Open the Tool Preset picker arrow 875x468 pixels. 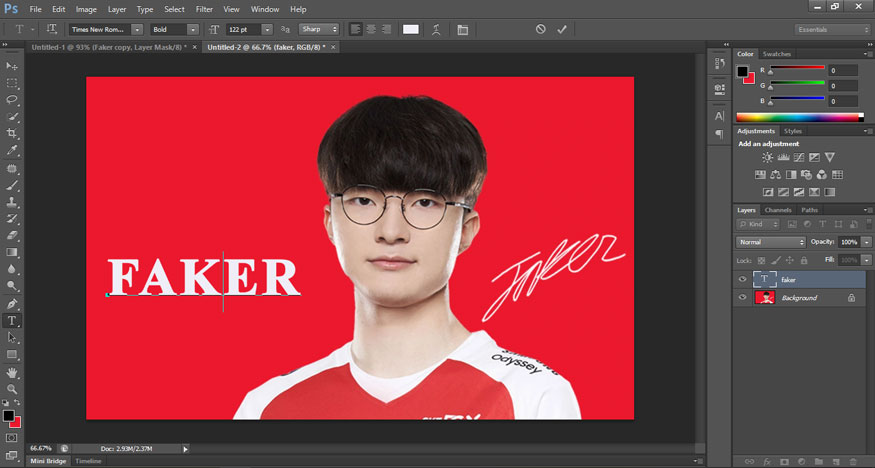[32, 30]
